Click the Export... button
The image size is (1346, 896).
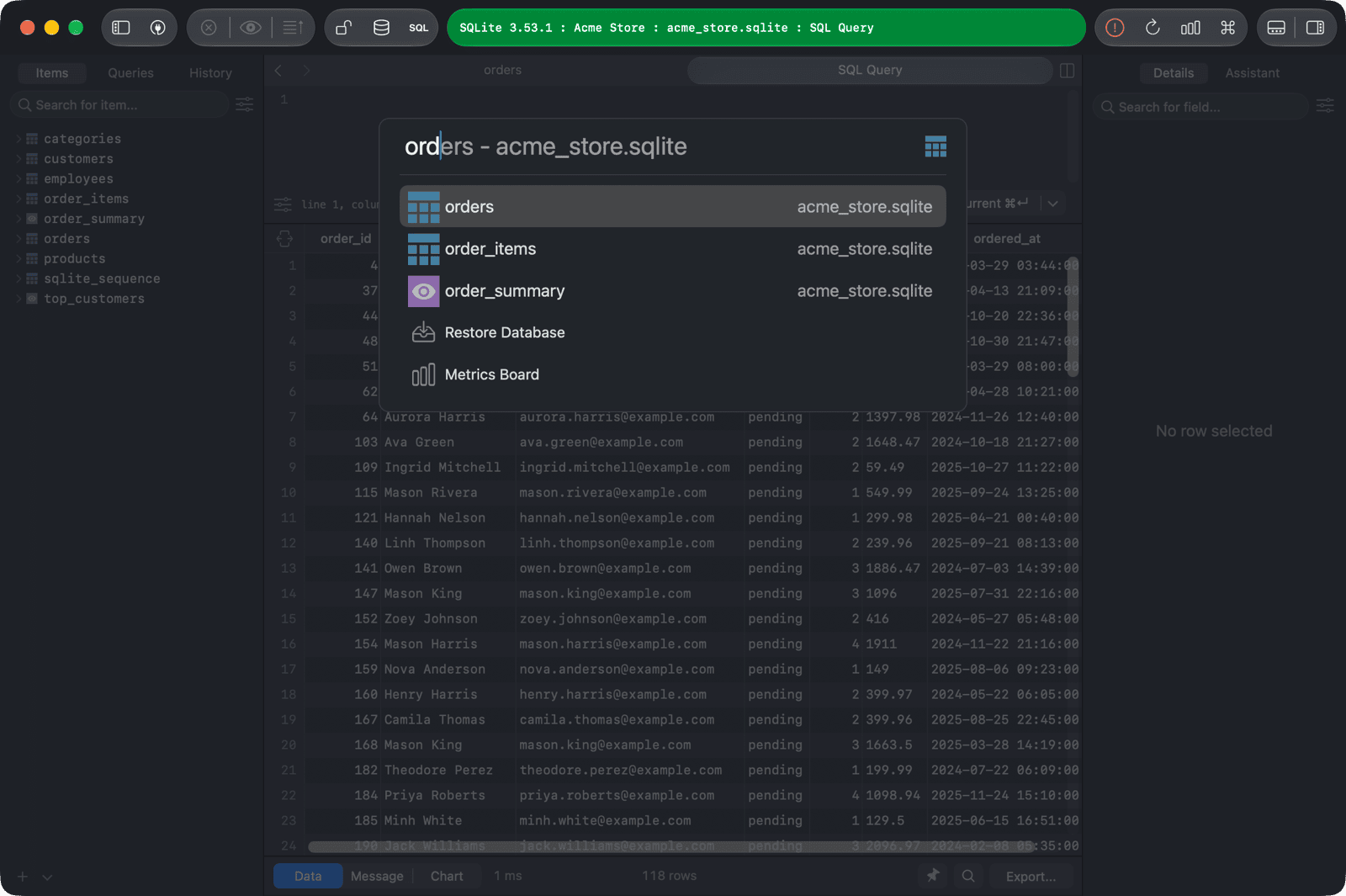click(x=1031, y=876)
